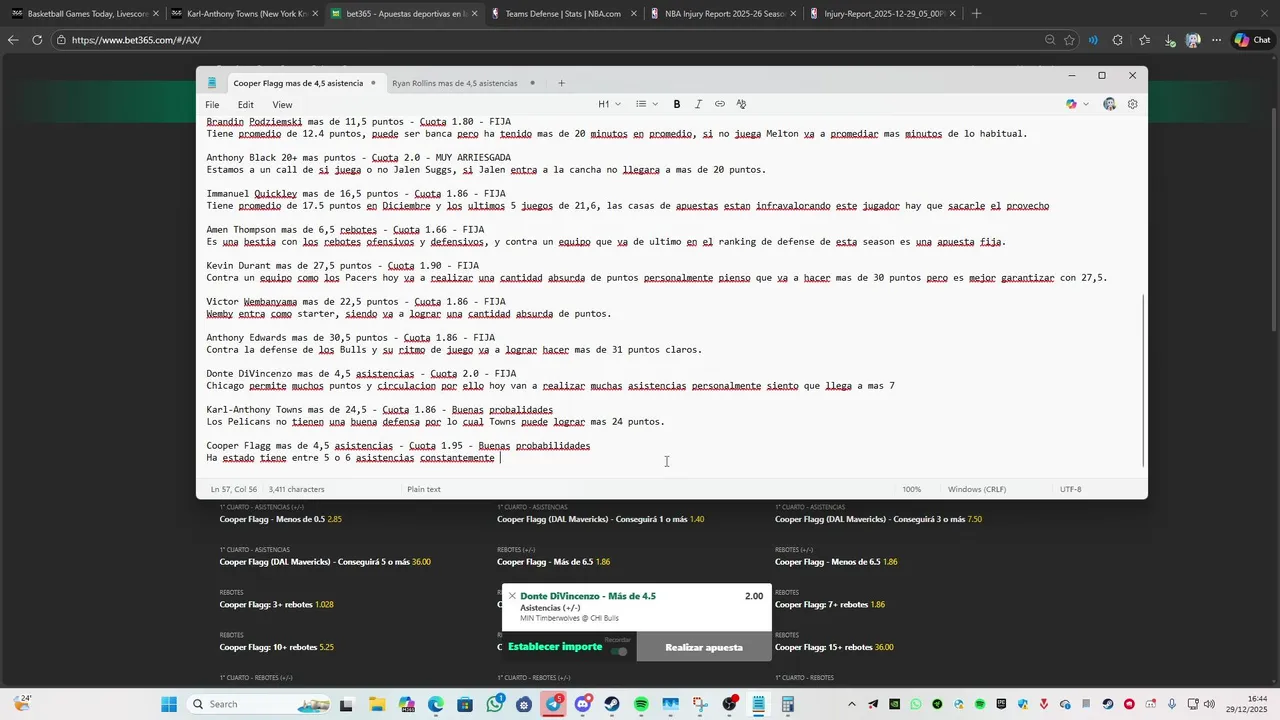
Task: Switch to Teams Defense NBA.com browser tab
Action: 563,14
